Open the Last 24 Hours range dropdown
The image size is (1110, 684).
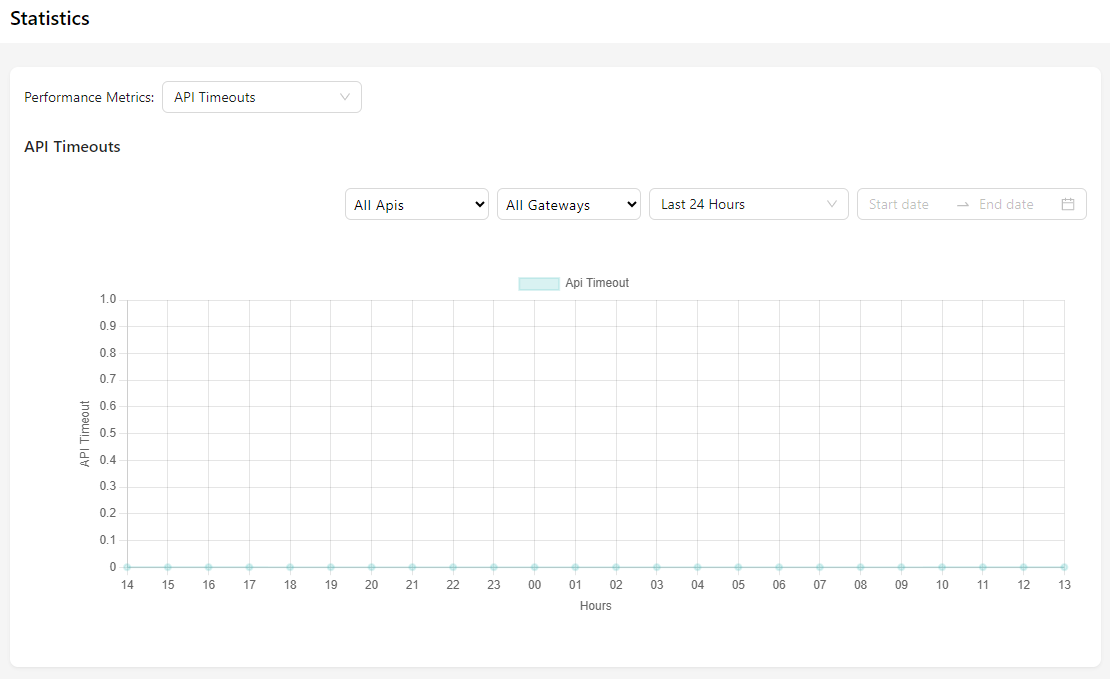click(x=748, y=204)
